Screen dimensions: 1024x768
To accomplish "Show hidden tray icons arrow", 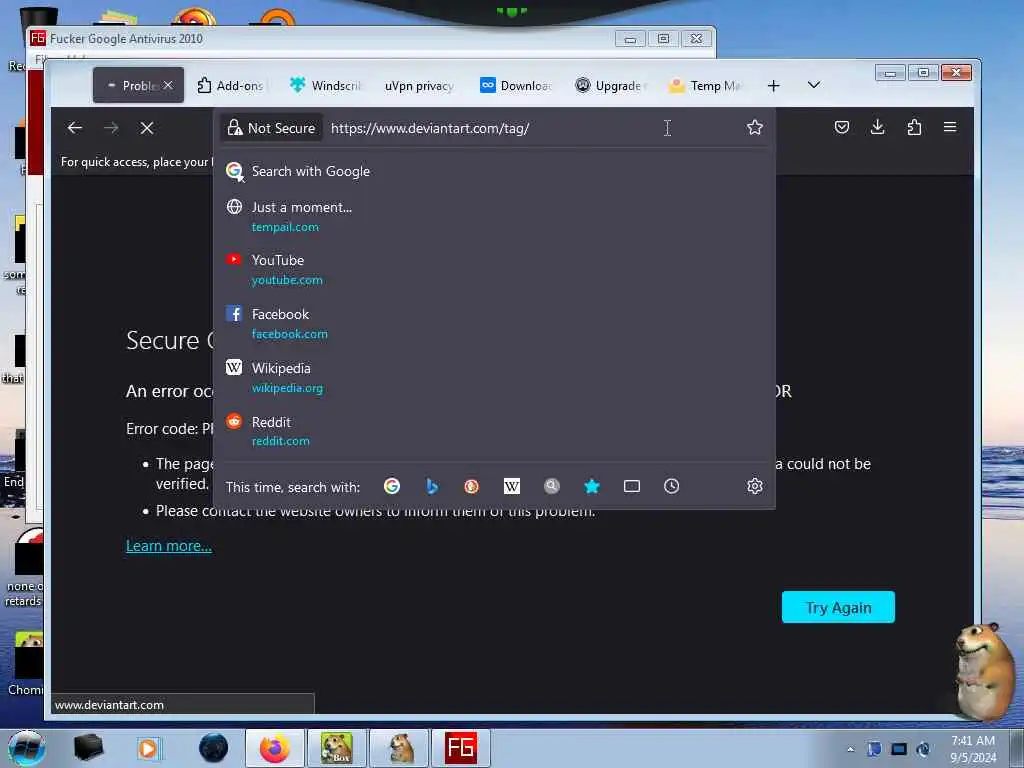I will click(x=850, y=749).
